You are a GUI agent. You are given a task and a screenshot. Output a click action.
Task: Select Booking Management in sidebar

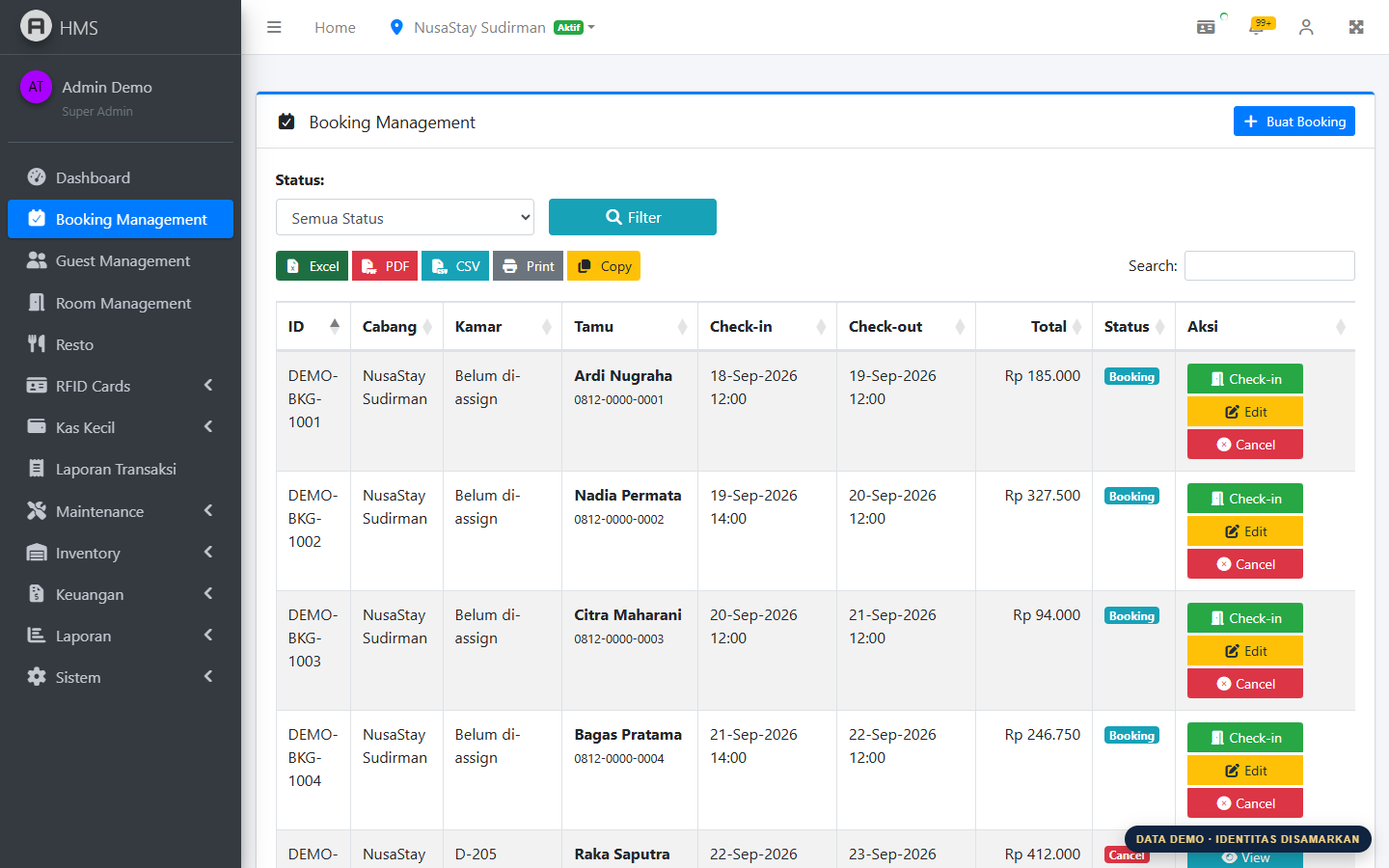click(121, 219)
